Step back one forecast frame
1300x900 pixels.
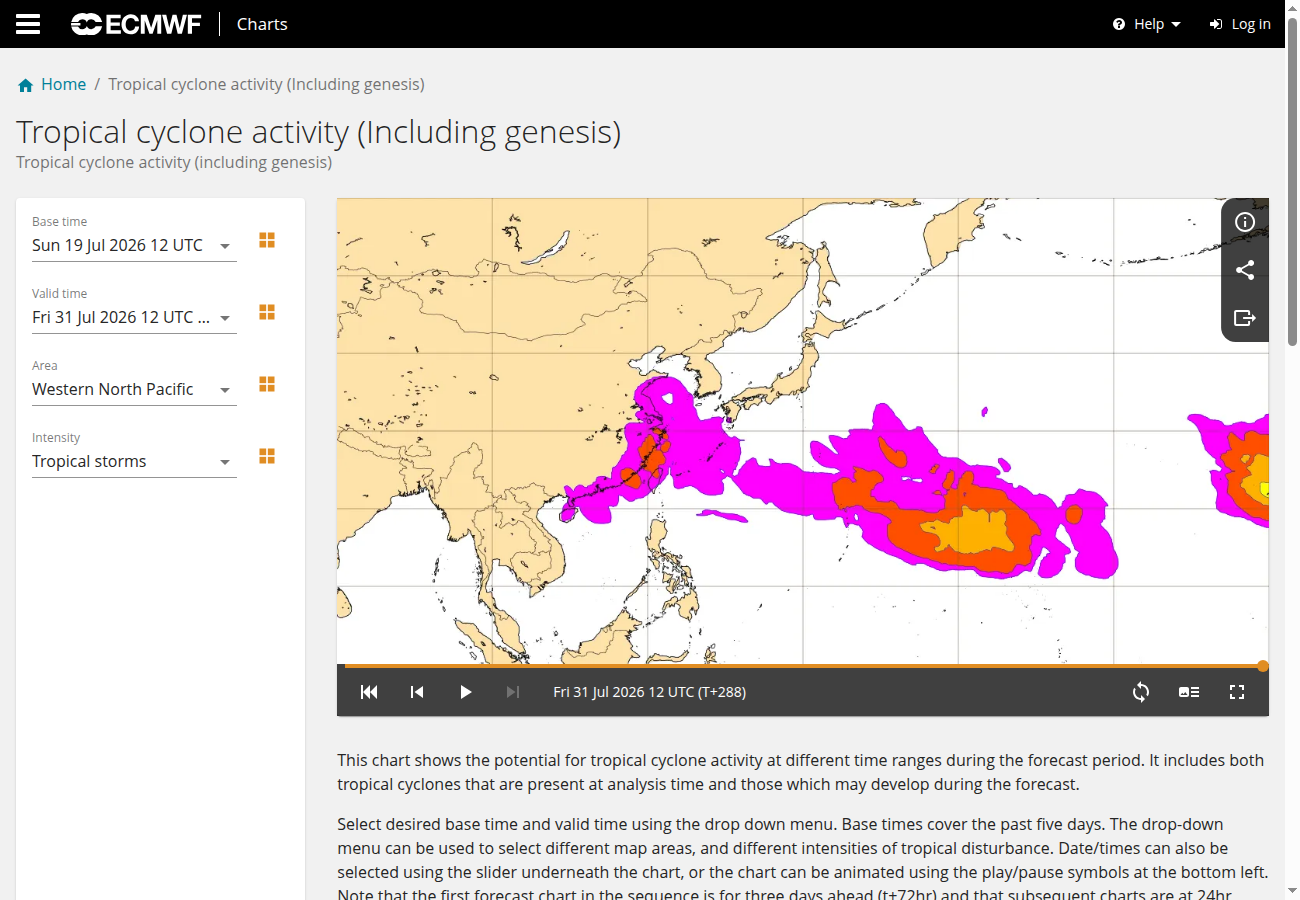point(417,692)
